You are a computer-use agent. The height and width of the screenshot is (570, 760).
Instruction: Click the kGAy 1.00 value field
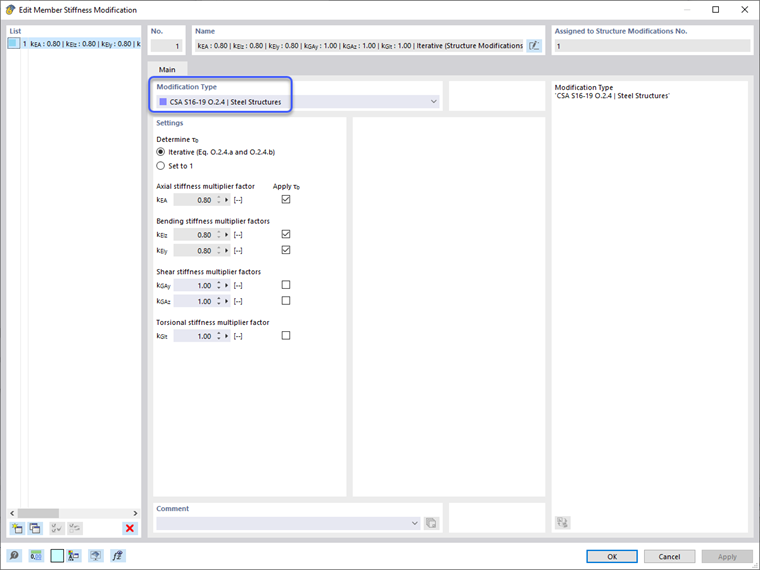point(194,285)
